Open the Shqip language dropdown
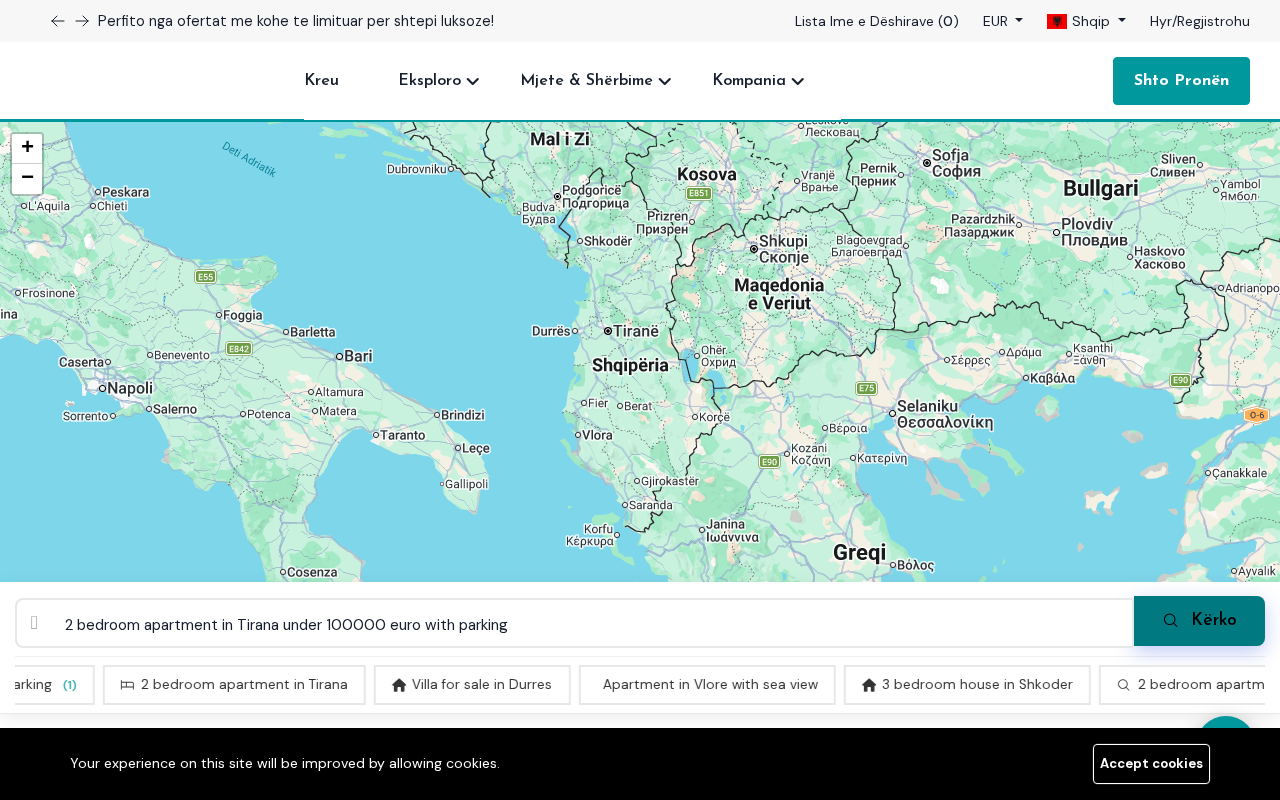Screen dimensions: 1280x800 click(1086, 20)
